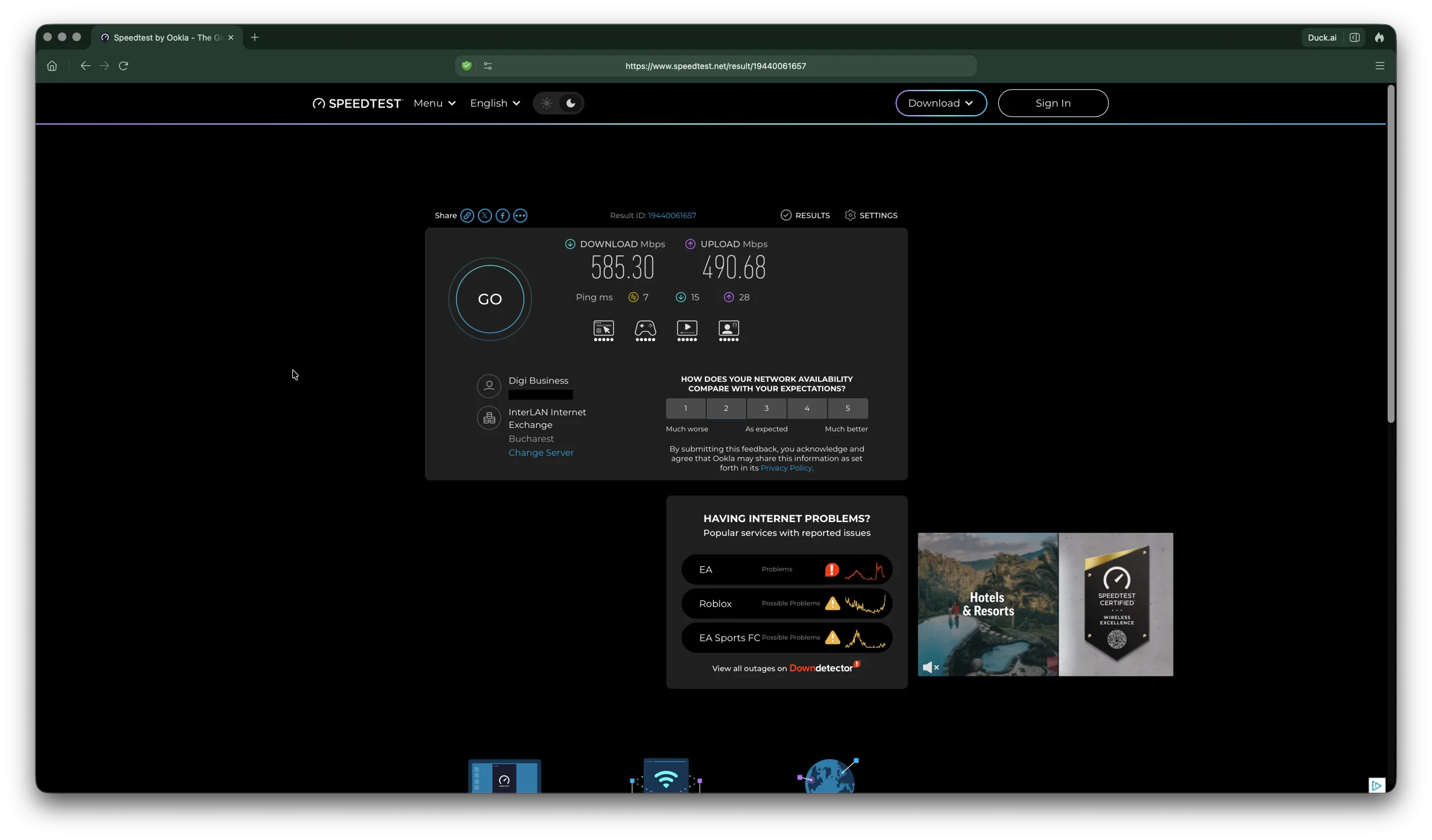Click the web browsing experience icon
The image size is (1432, 840).
pos(603,331)
